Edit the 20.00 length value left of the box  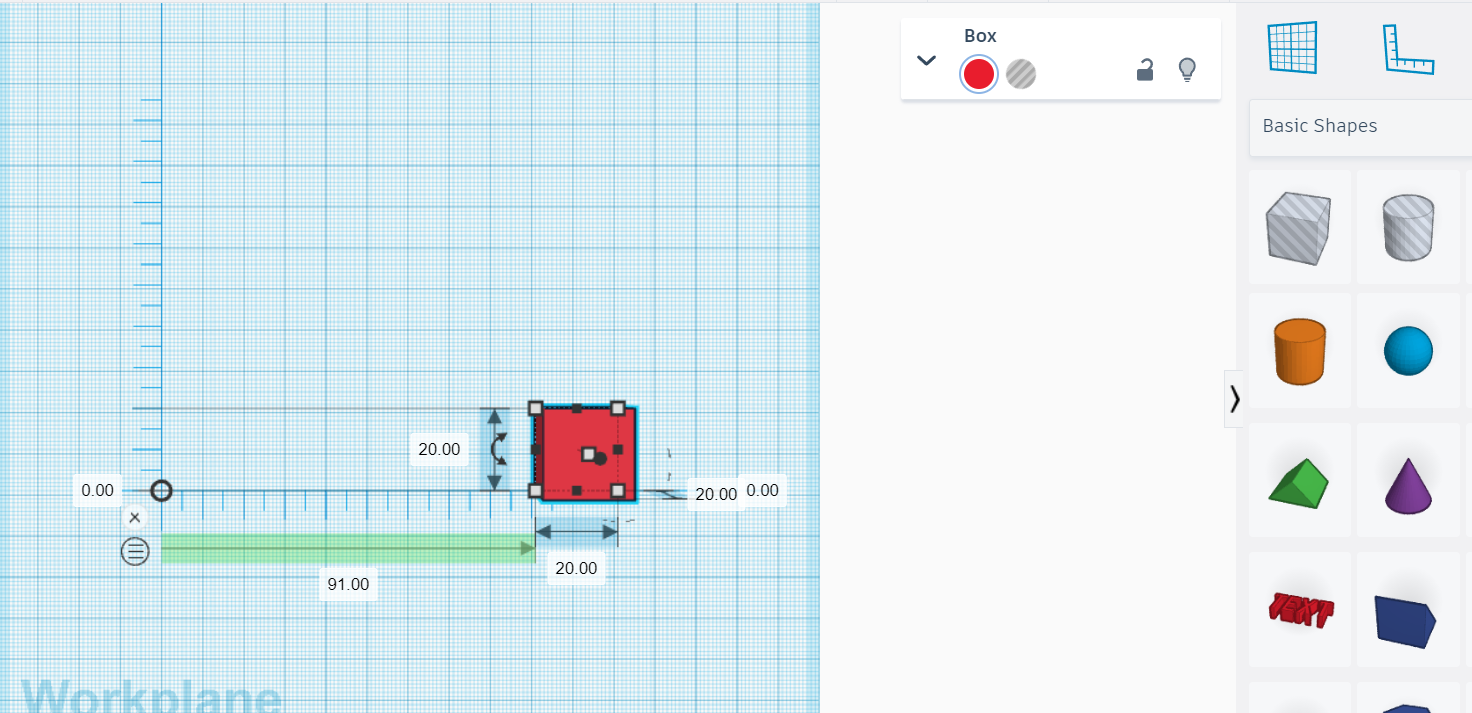point(439,449)
